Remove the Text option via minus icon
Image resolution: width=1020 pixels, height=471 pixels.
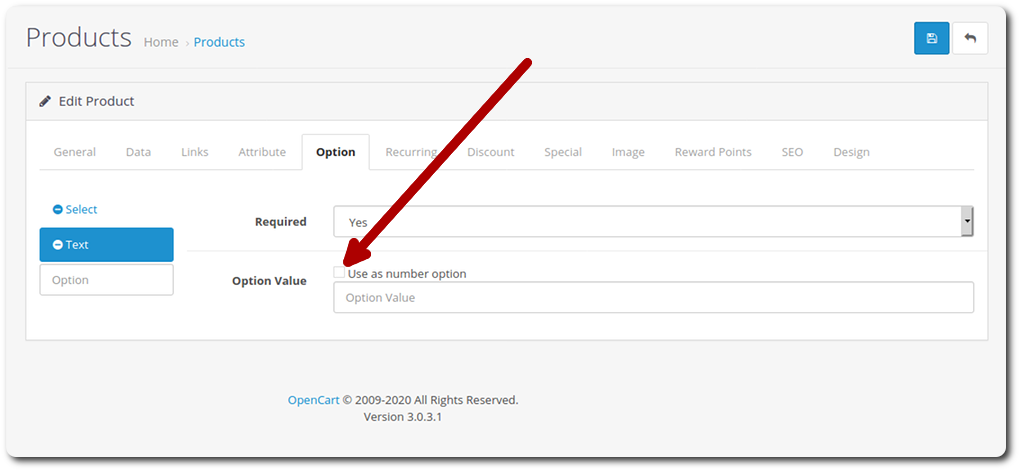tap(57, 245)
